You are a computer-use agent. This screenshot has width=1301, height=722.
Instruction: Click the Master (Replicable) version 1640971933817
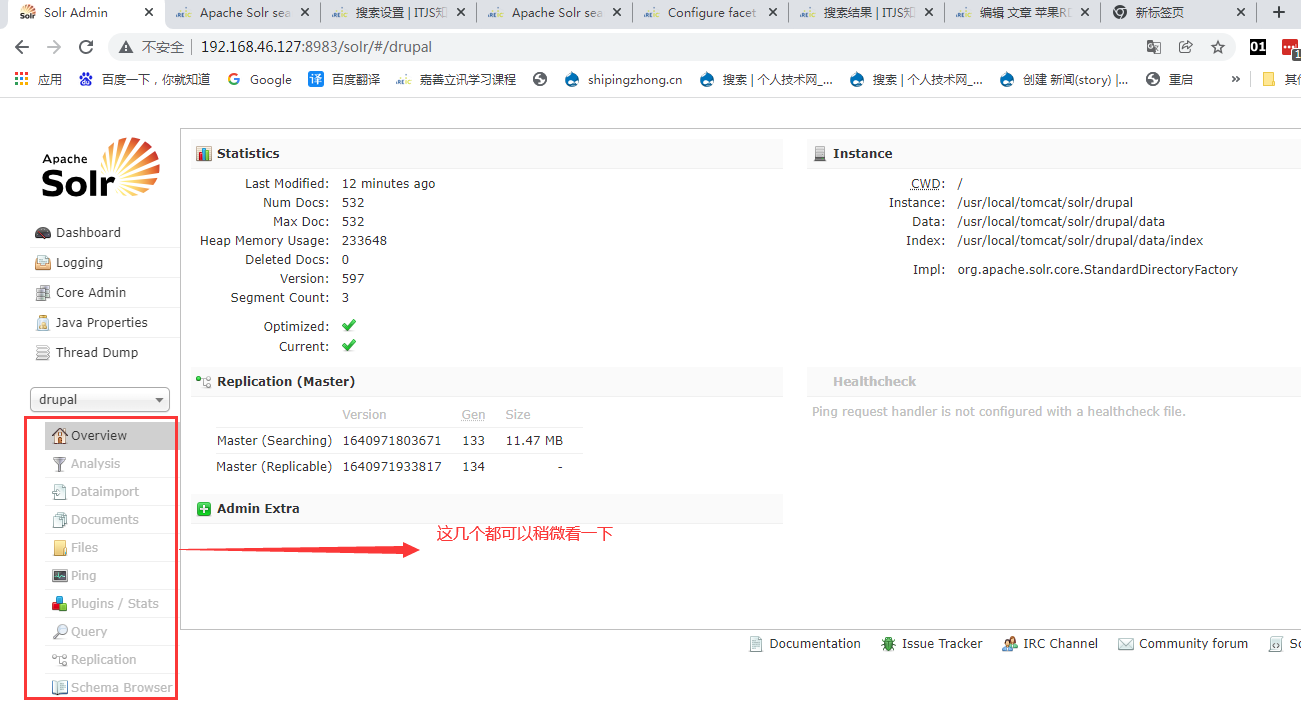tap(391, 467)
